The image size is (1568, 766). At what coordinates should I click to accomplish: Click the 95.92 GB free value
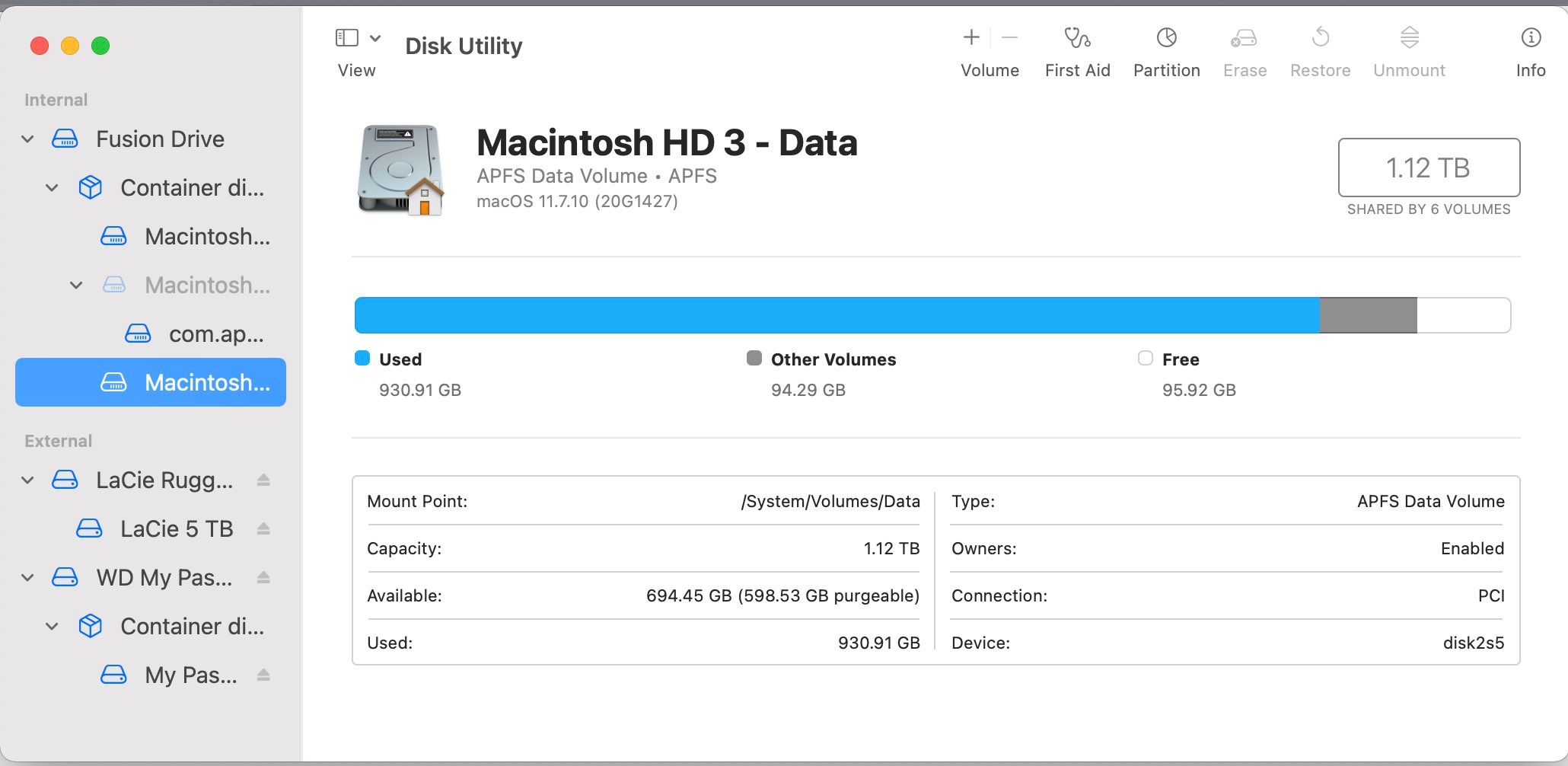pos(1199,390)
